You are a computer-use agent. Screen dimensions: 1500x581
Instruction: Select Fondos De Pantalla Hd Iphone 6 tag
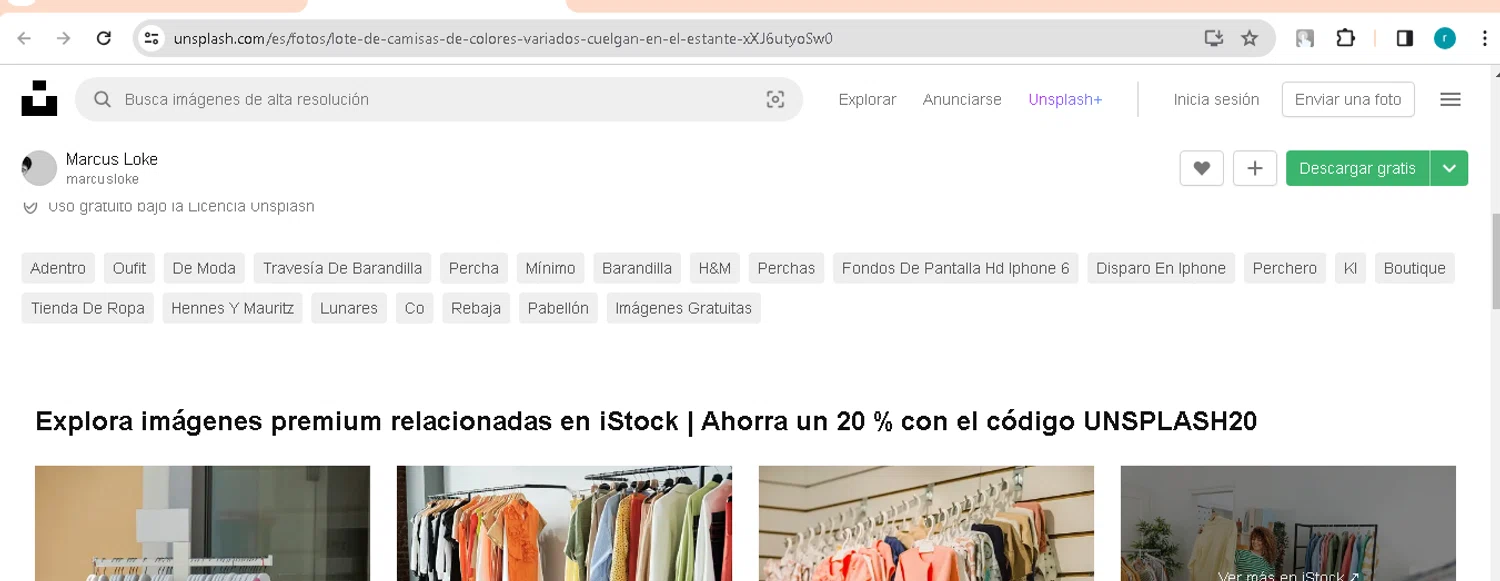coord(955,268)
